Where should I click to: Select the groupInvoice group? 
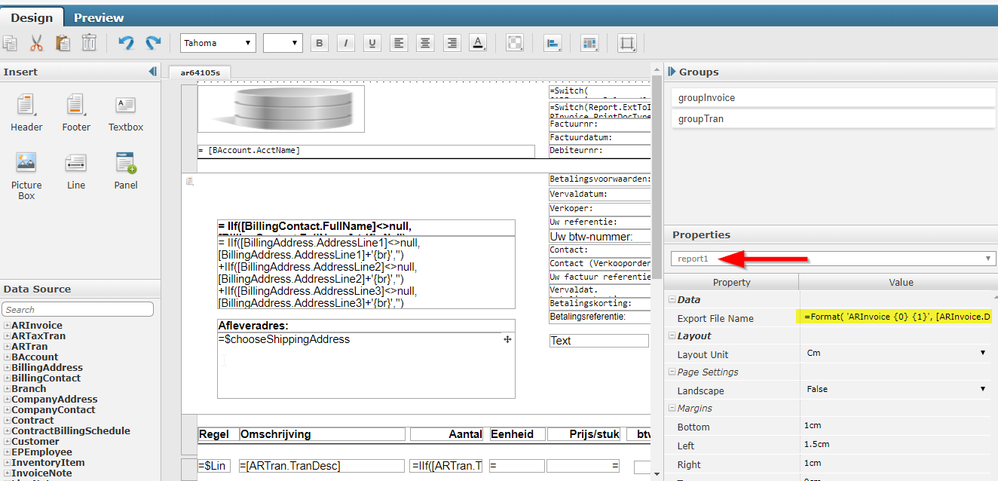point(833,98)
